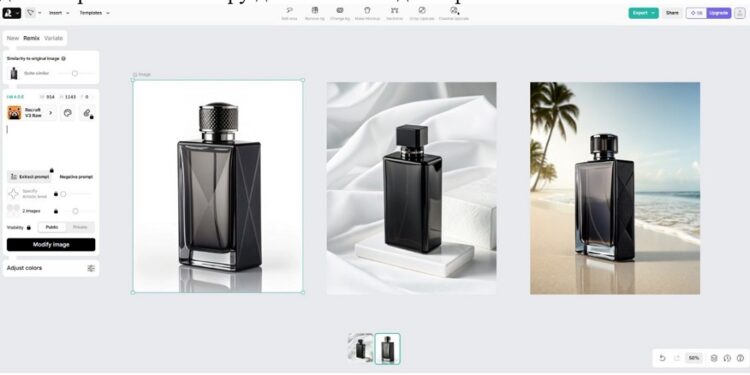Image resolution: width=750 pixels, height=375 pixels.
Task: Expand the Adjust colors panel
Action: (51, 268)
